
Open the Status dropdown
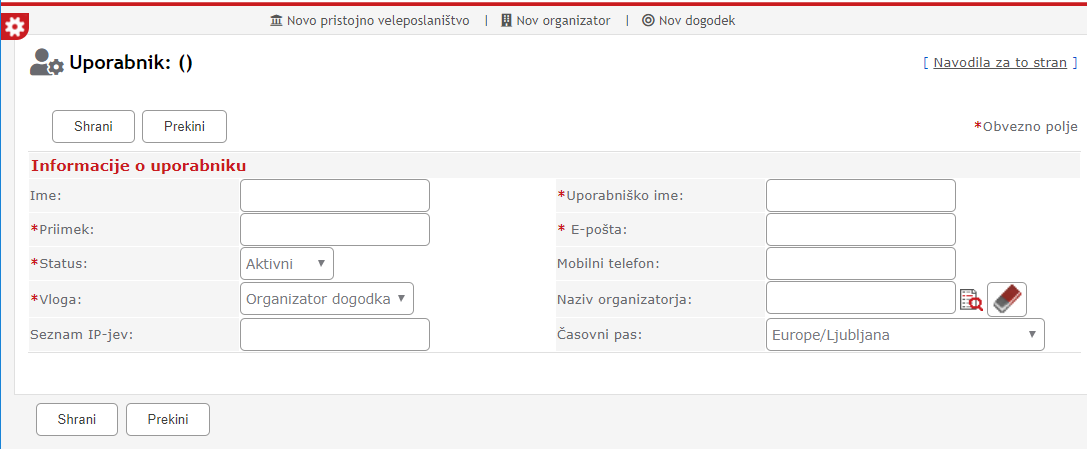click(287, 263)
